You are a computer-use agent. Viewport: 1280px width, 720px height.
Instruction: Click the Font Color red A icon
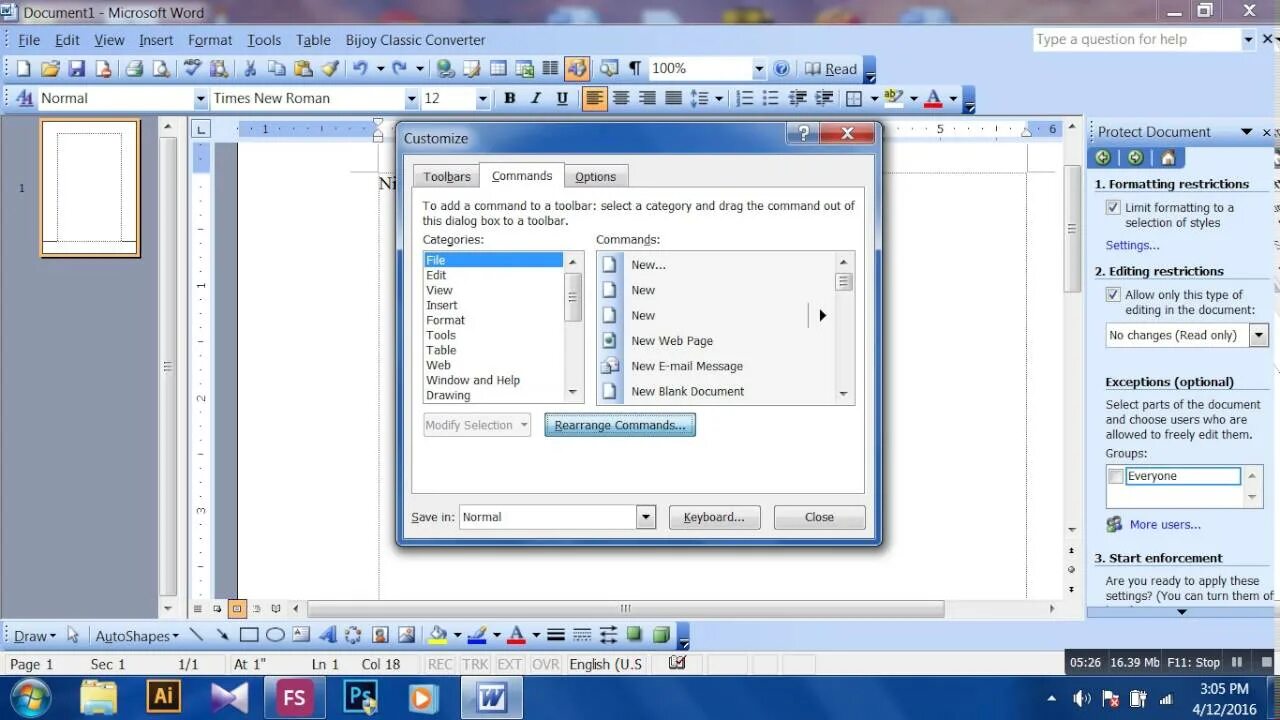(933, 98)
